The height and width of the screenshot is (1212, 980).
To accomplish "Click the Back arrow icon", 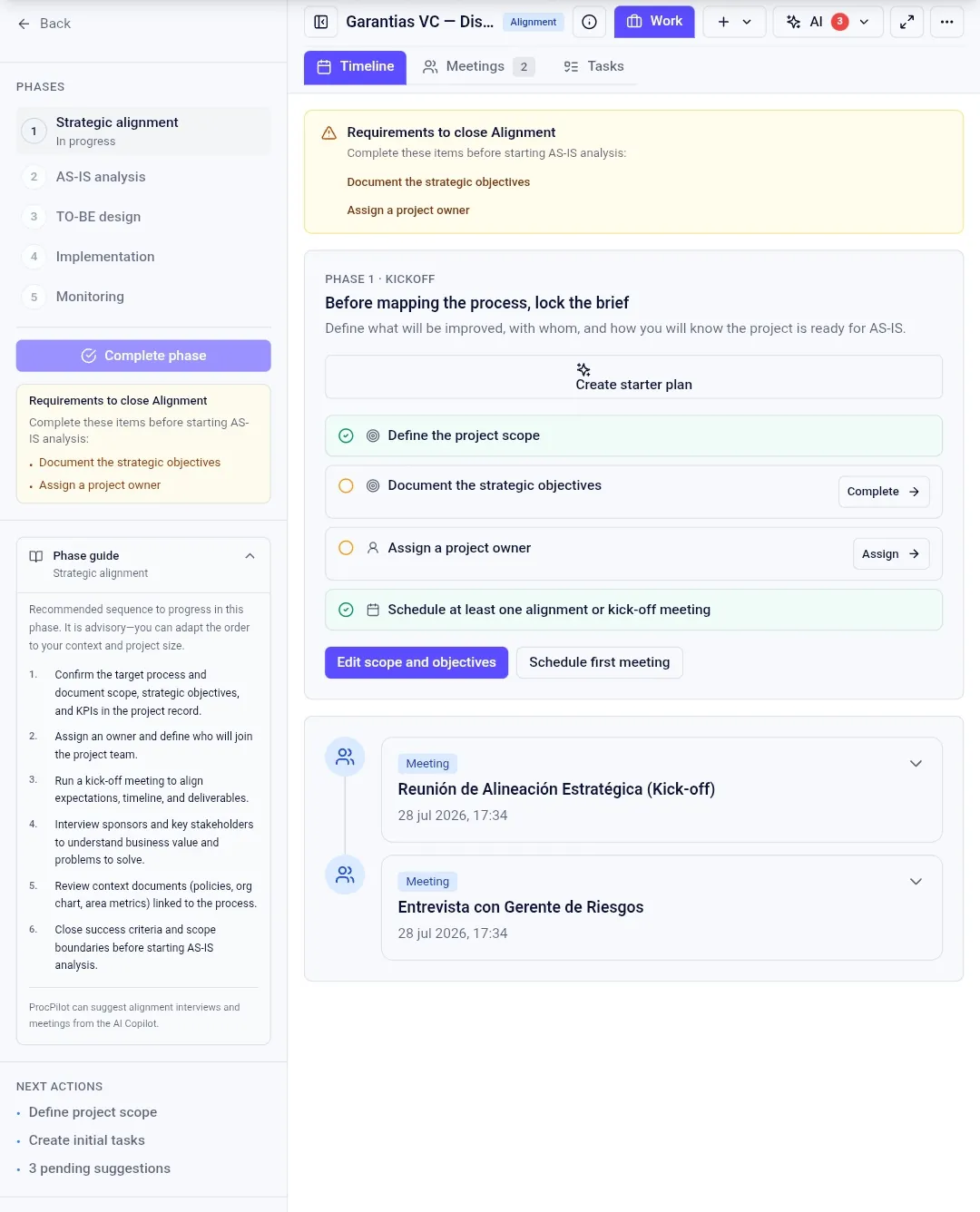I will [24, 24].
